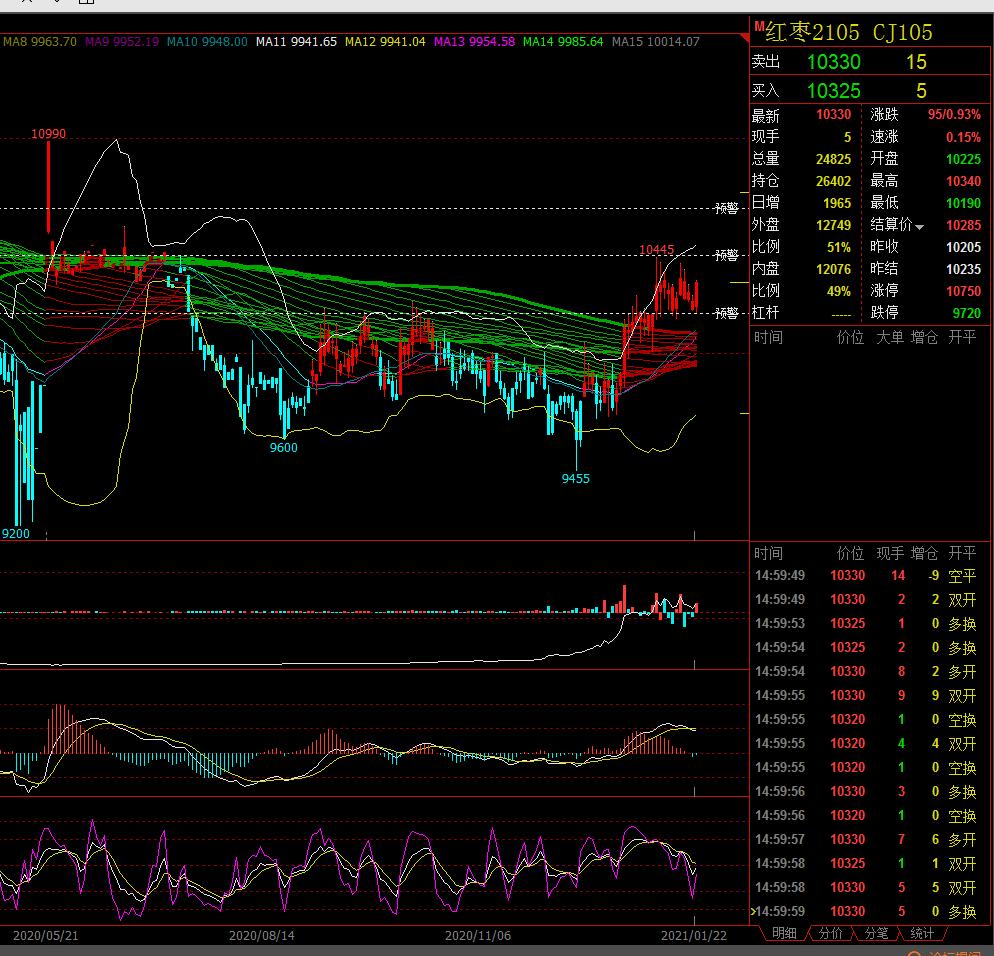
Task: Click the 10445 peak price label
Action: 657,250
